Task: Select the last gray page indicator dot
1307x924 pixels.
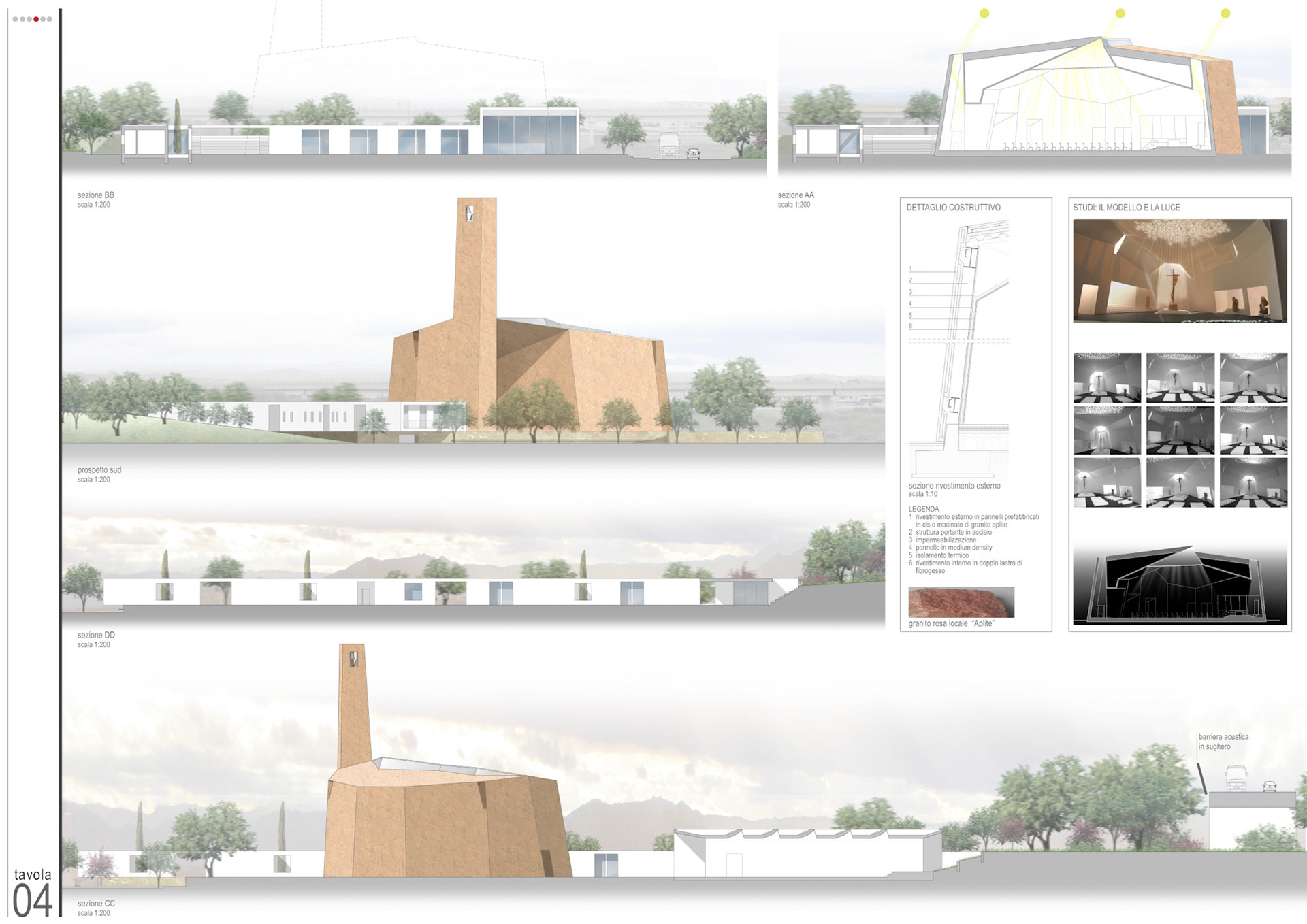Action: tap(50, 19)
